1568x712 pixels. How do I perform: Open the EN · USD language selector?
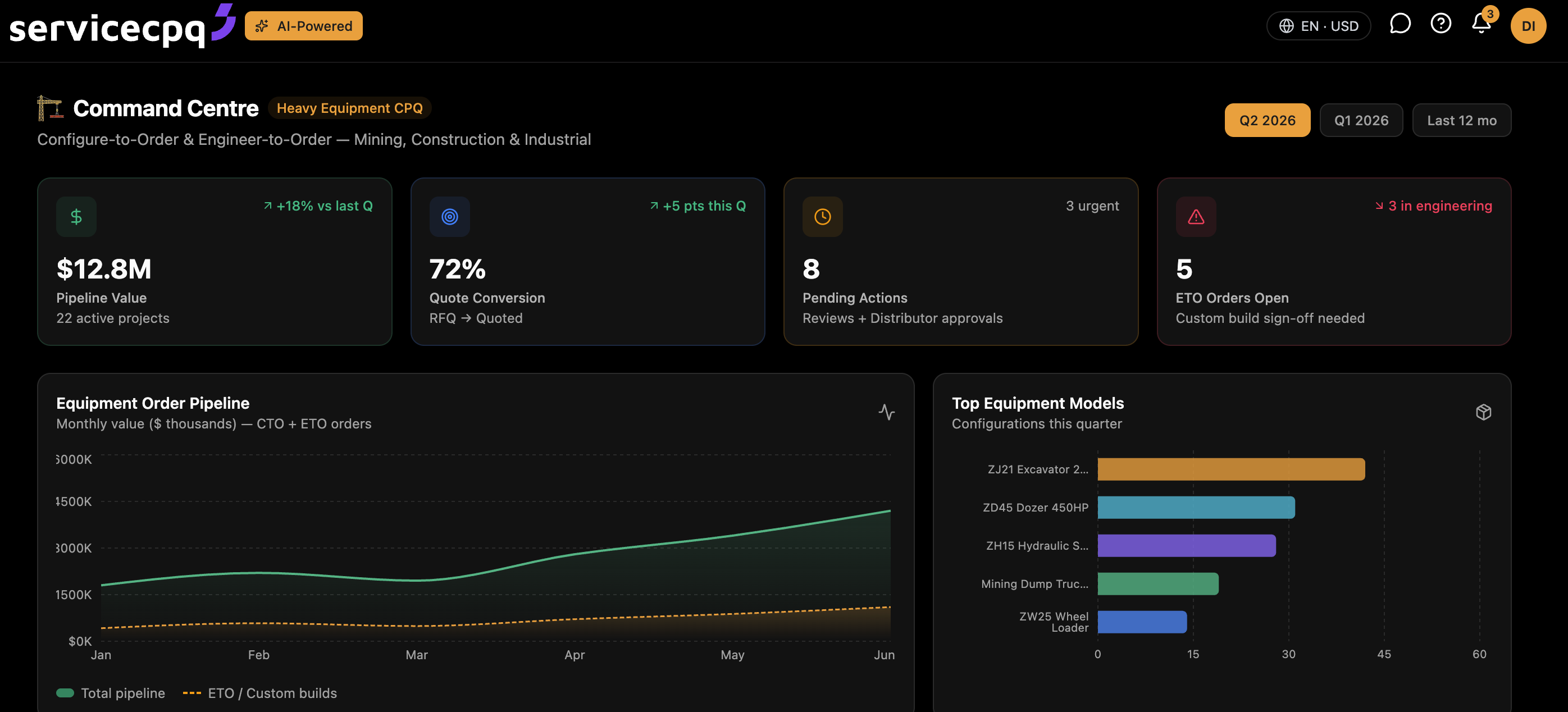coord(1319,26)
